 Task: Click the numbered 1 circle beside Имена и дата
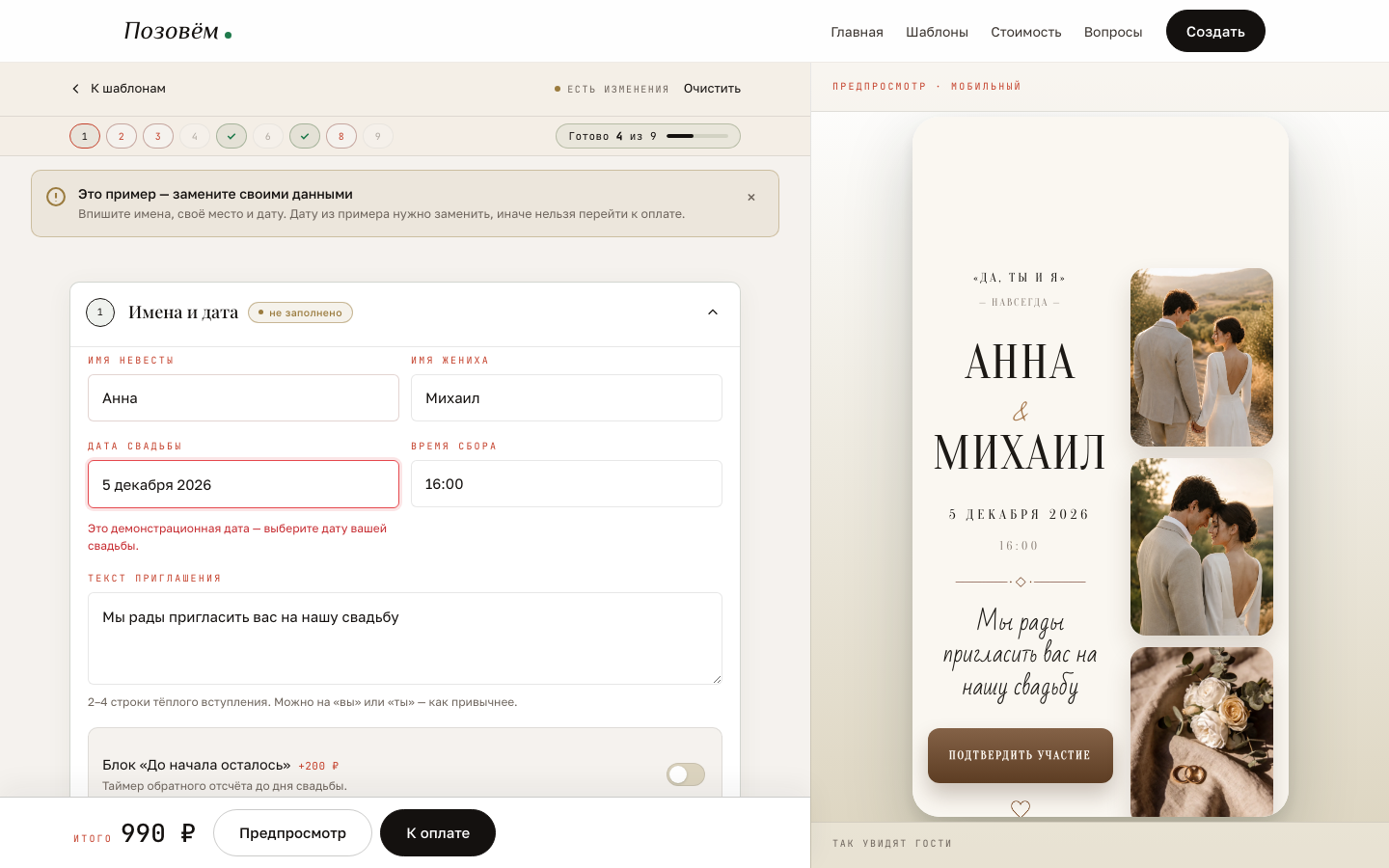click(x=100, y=312)
